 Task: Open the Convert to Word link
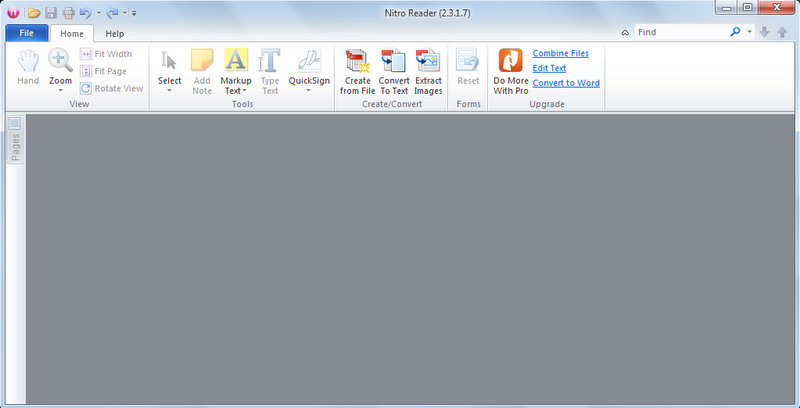tap(566, 83)
